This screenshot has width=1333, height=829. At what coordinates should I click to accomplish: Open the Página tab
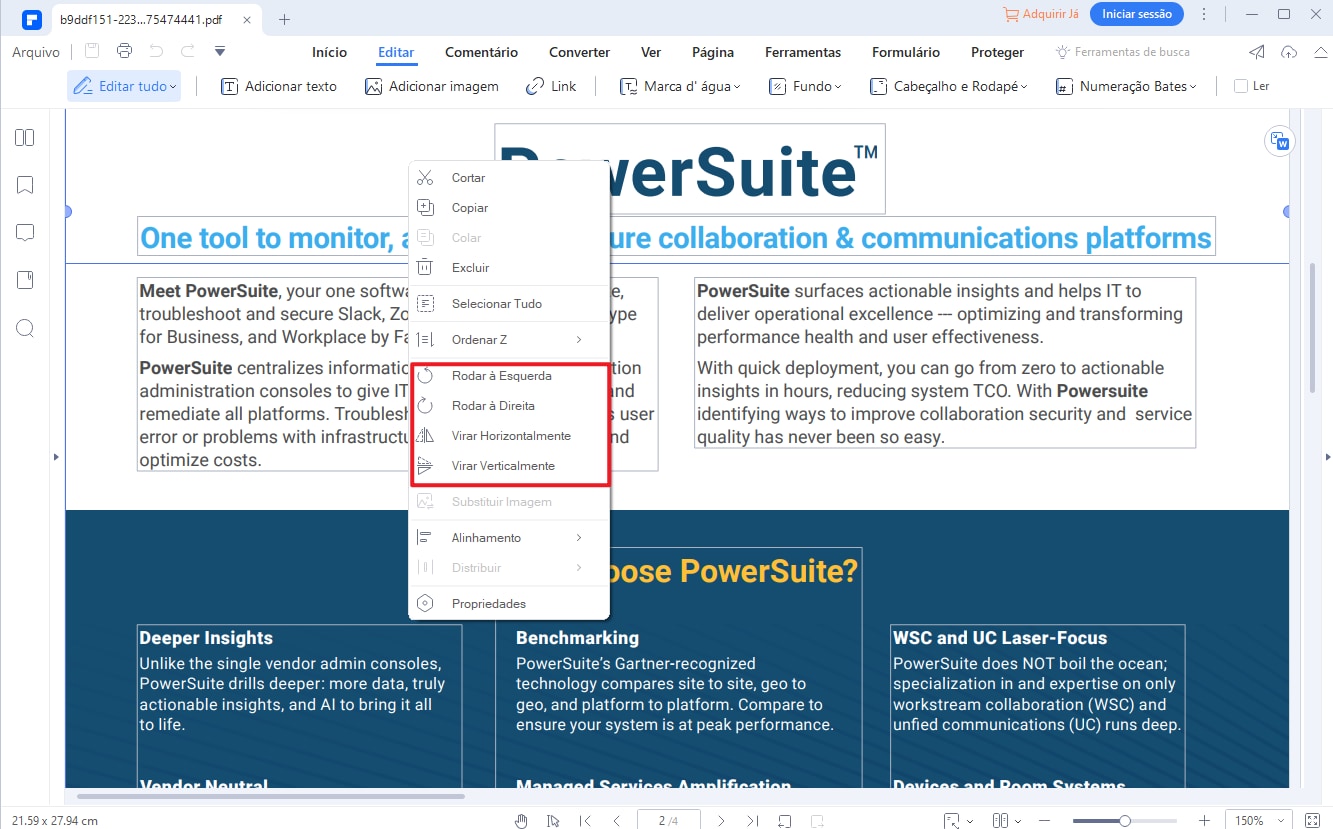coord(713,52)
